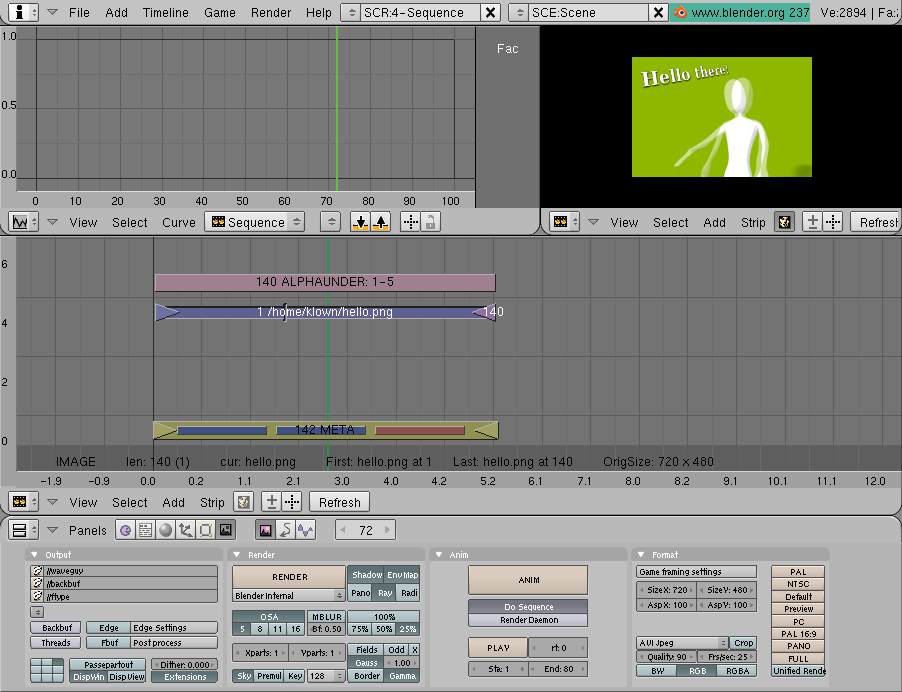Toggle image preview icon in the preview window header

pos(784,222)
